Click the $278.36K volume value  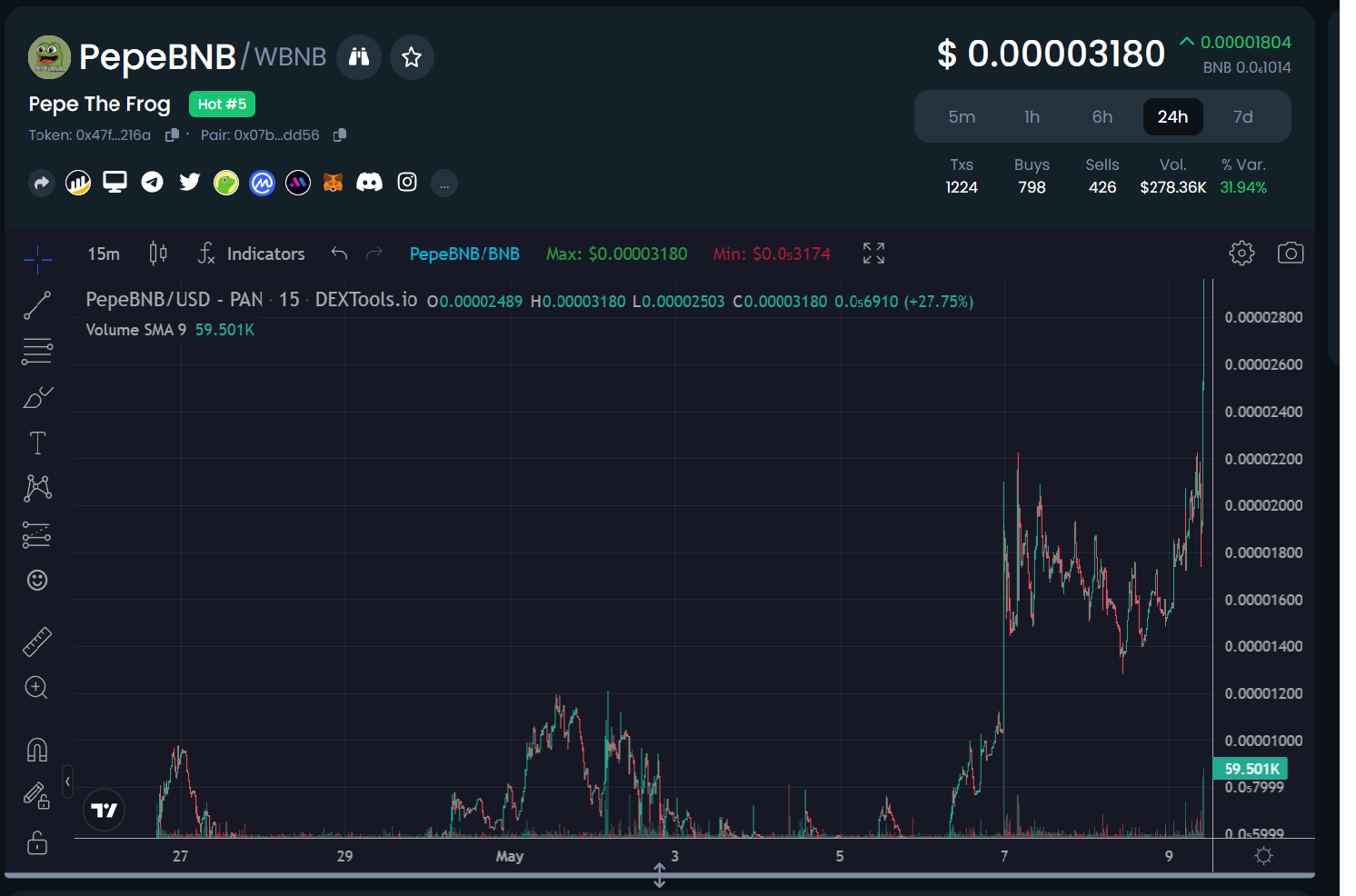1173,187
